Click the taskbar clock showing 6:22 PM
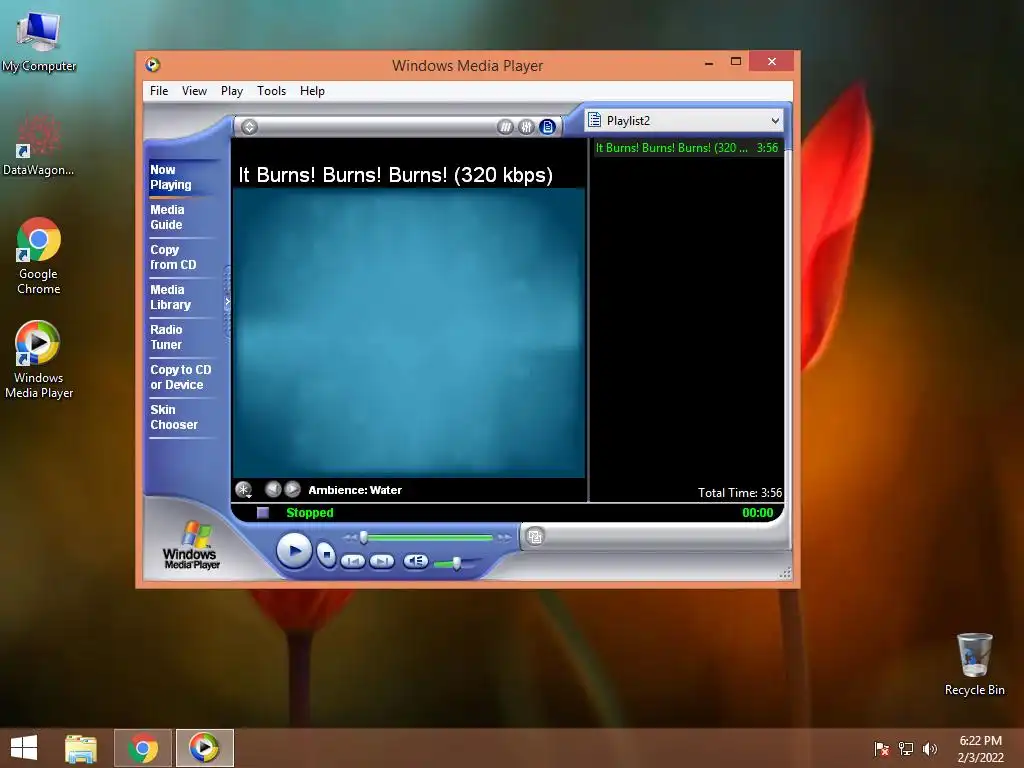The image size is (1024, 768). tap(980, 748)
